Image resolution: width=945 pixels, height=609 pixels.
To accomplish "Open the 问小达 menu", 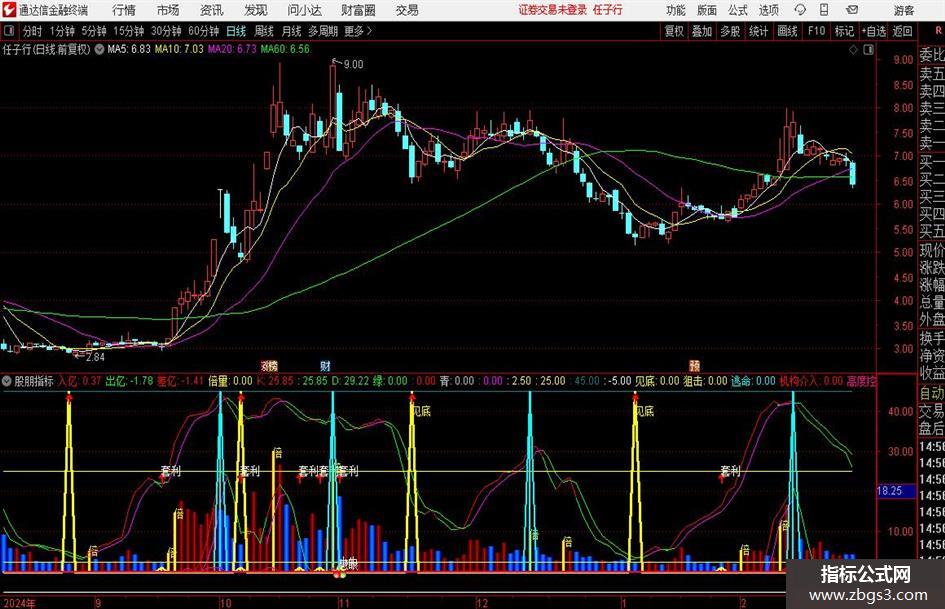I will (x=304, y=10).
